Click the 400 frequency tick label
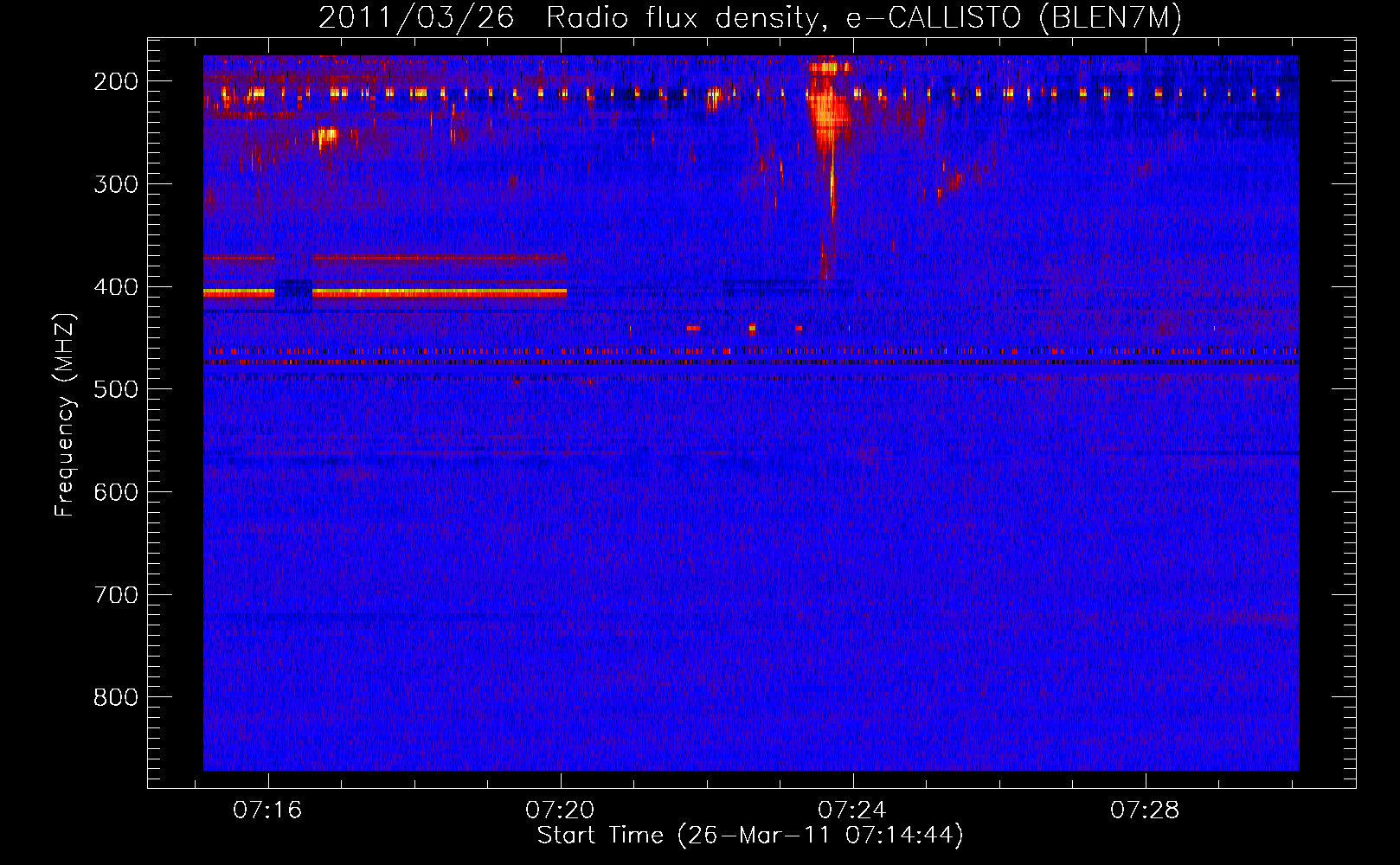 116,287
